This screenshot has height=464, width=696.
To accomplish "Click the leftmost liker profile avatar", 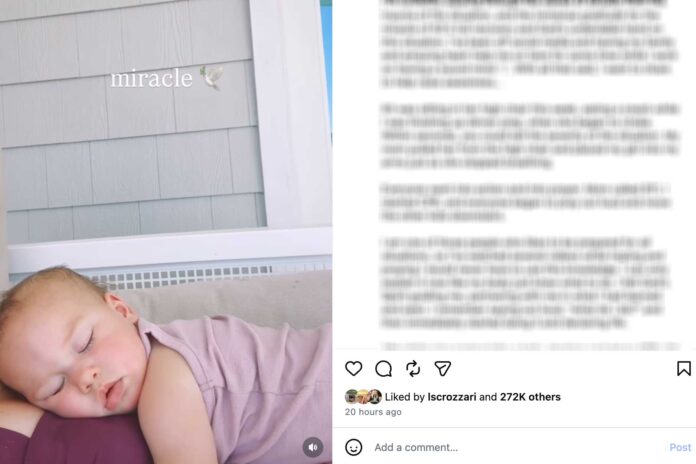I will (x=352, y=397).
